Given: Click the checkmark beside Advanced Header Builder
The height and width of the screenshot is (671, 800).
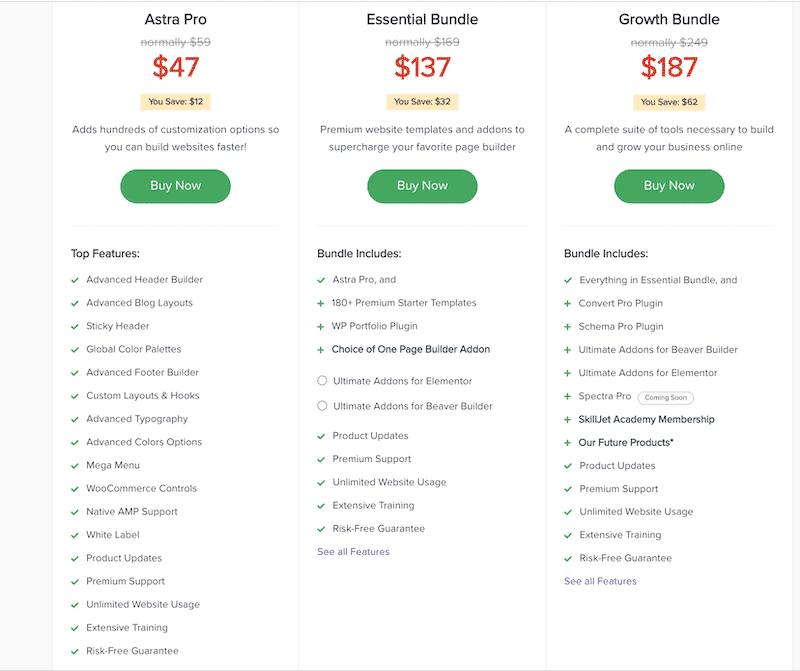Looking at the screenshot, I should [x=74, y=279].
